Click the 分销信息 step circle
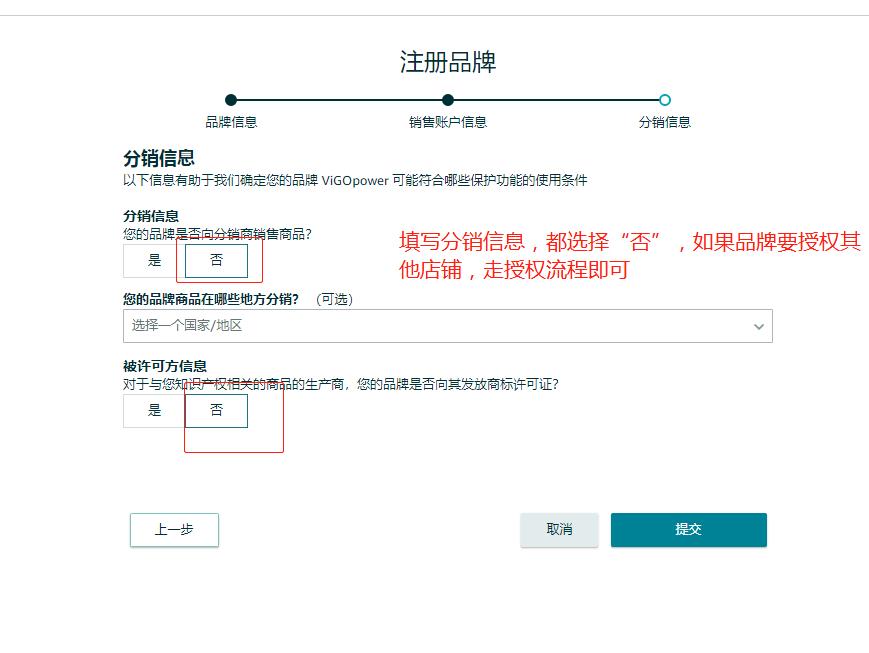The width and height of the screenshot is (869, 653). pyautogui.click(x=665, y=100)
